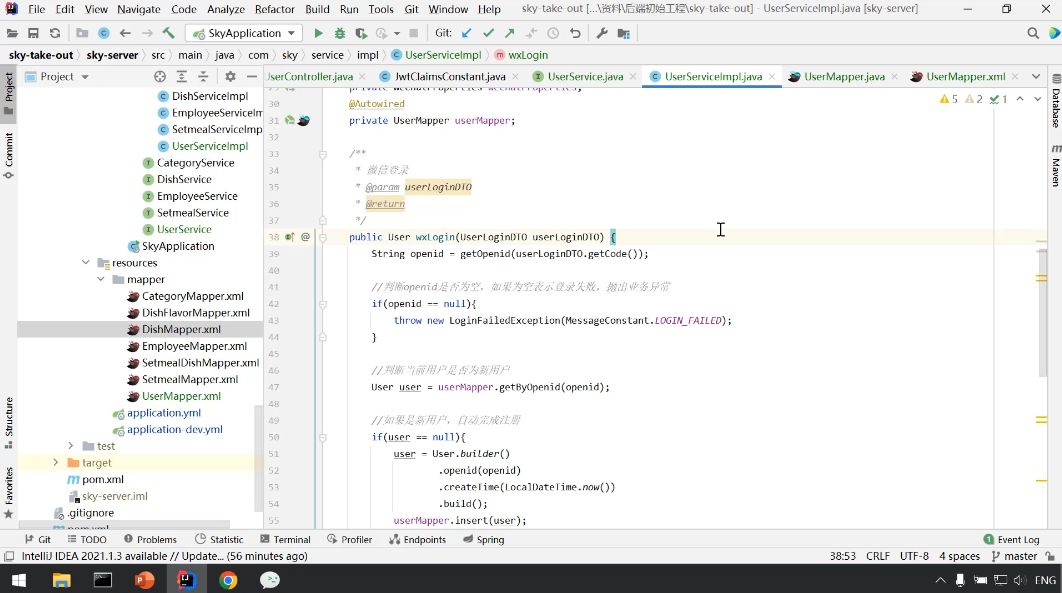Open settings with the wrench icon

601,33
